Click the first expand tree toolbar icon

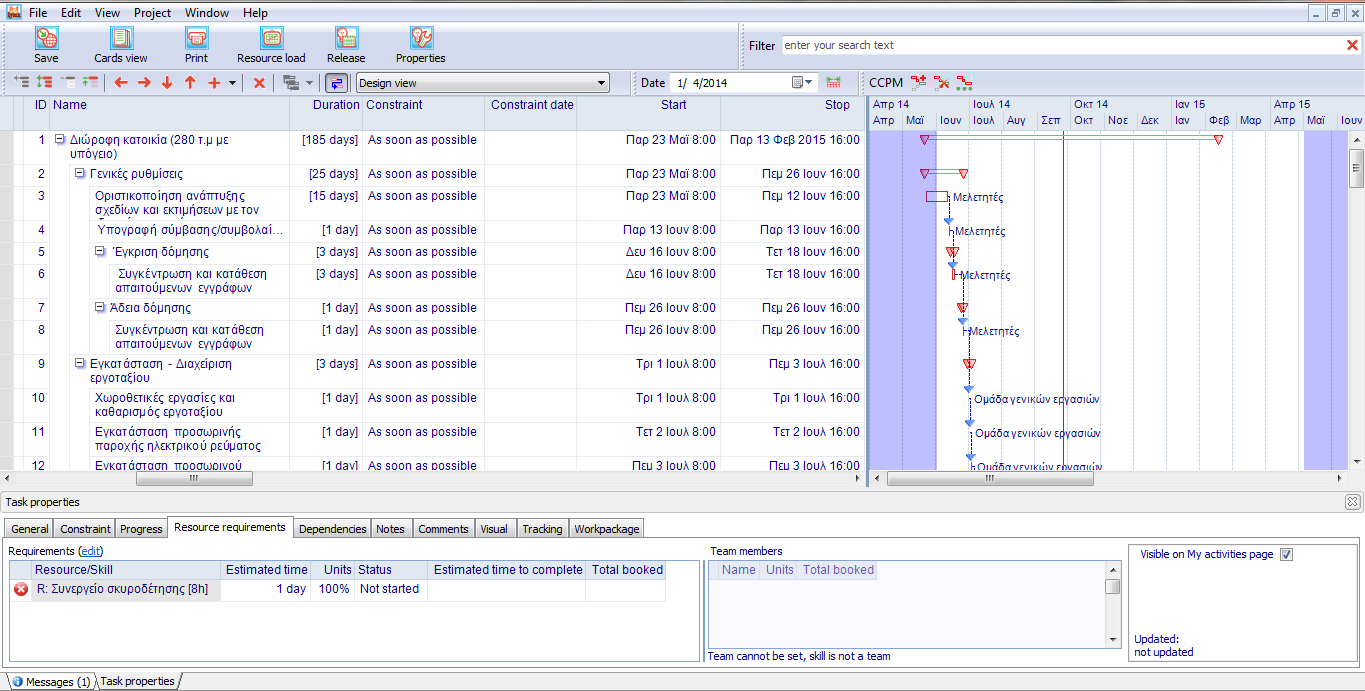[x=21, y=83]
